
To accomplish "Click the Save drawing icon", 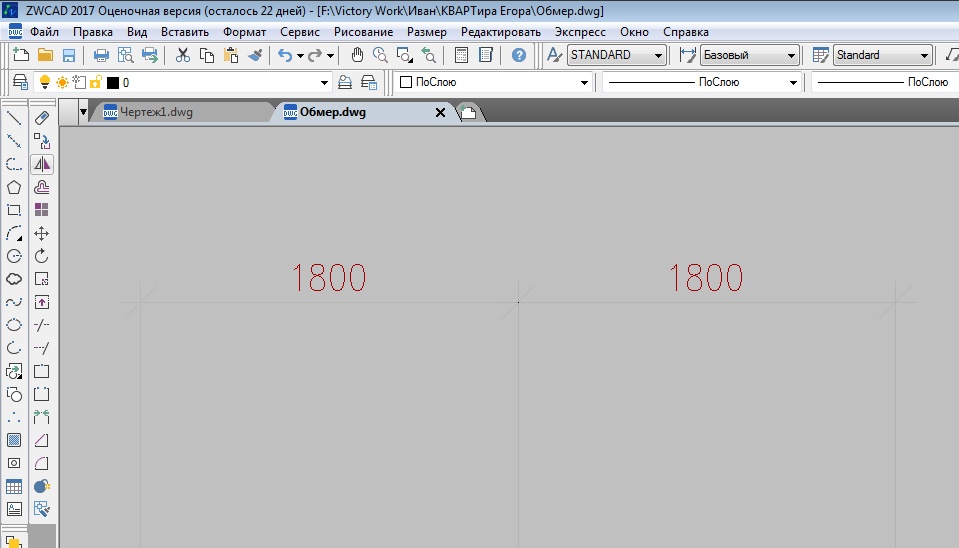I will [68, 55].
